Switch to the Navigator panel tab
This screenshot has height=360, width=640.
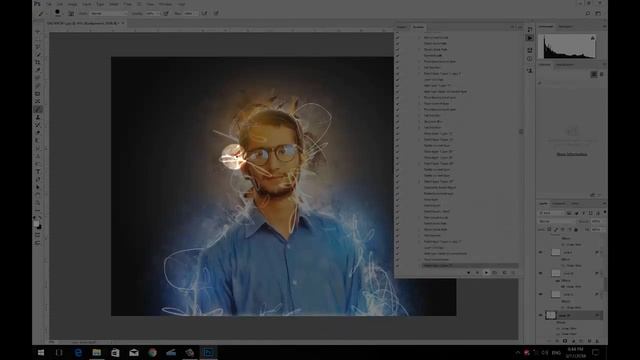[565, 27]
